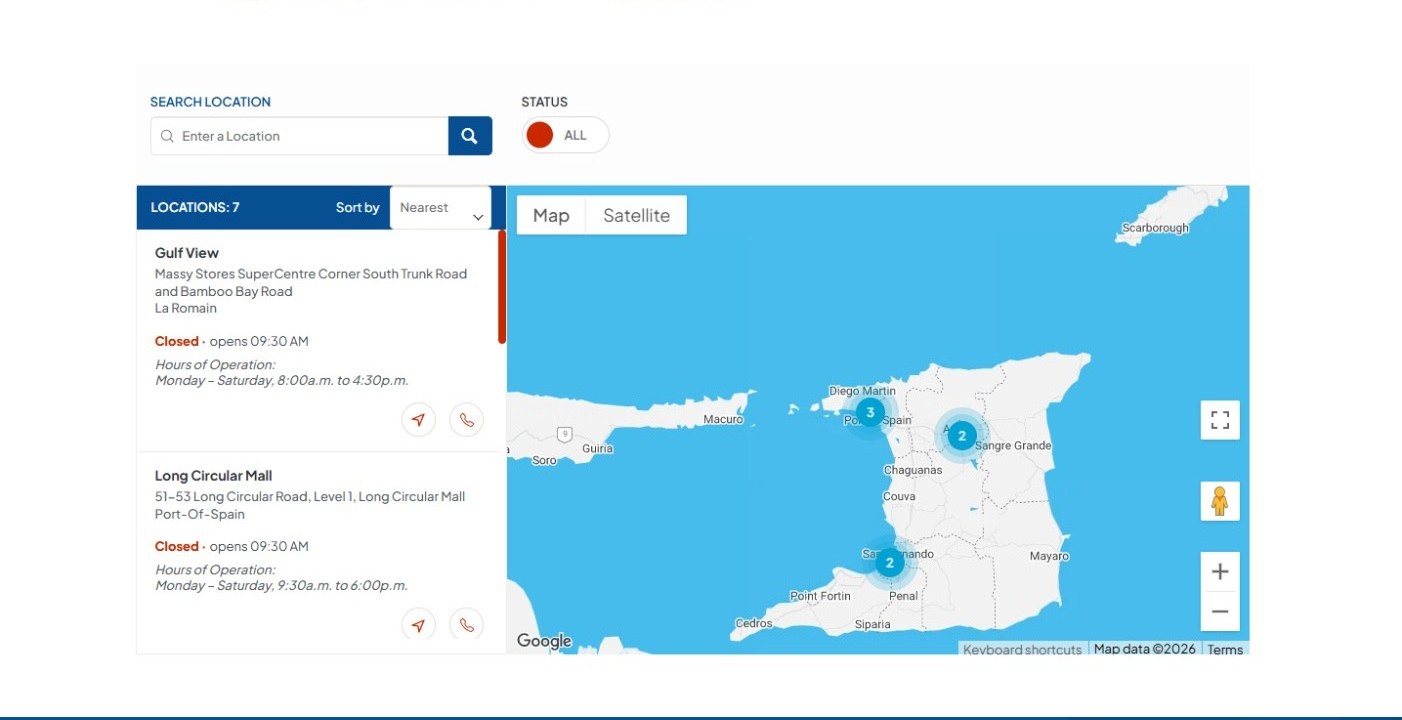Screen dimensions: 1402x720
Task: Click the red scrollbar in locations list
Action: click(x=502, y=287)
